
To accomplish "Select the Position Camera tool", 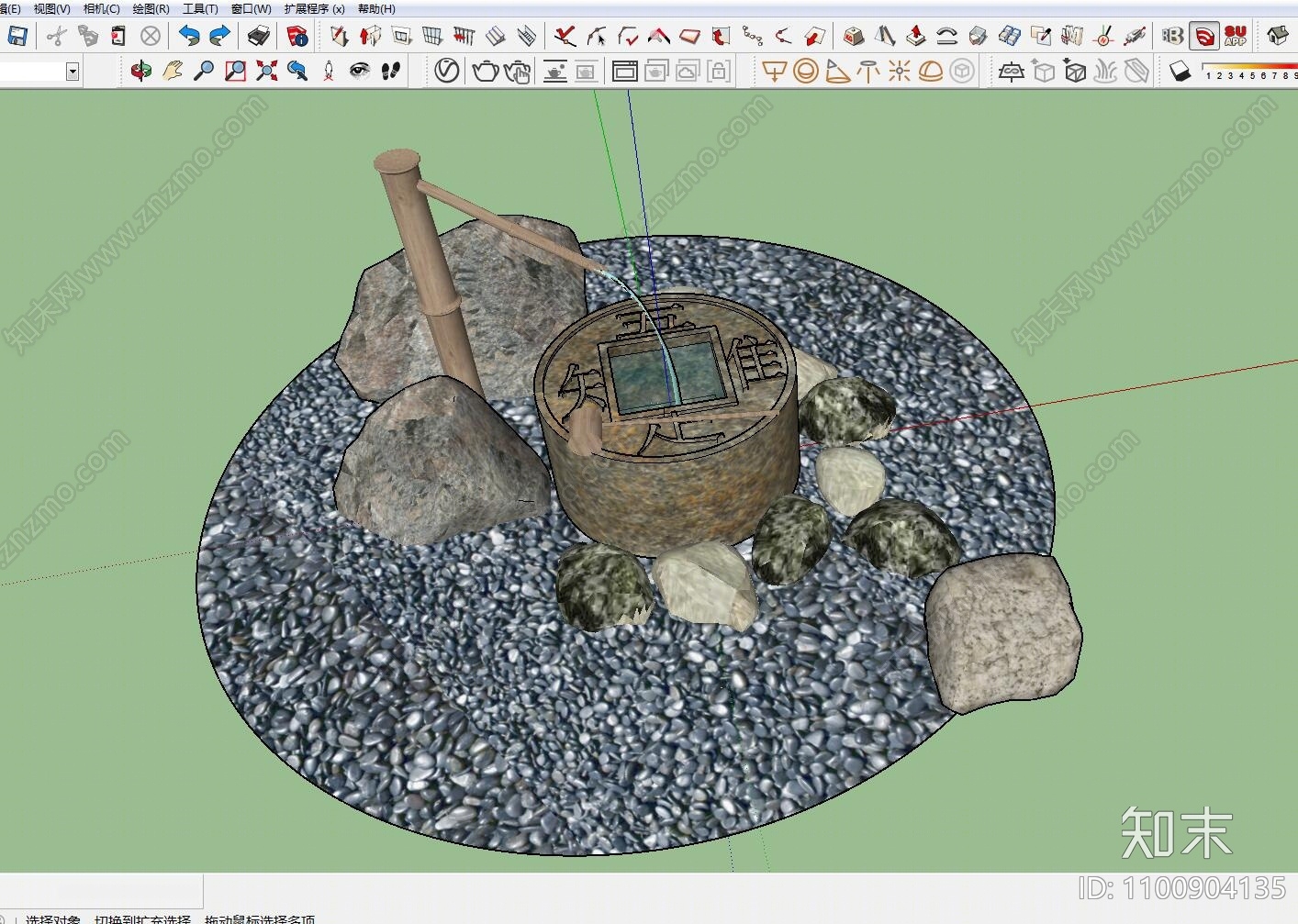I will pos(329,71).
